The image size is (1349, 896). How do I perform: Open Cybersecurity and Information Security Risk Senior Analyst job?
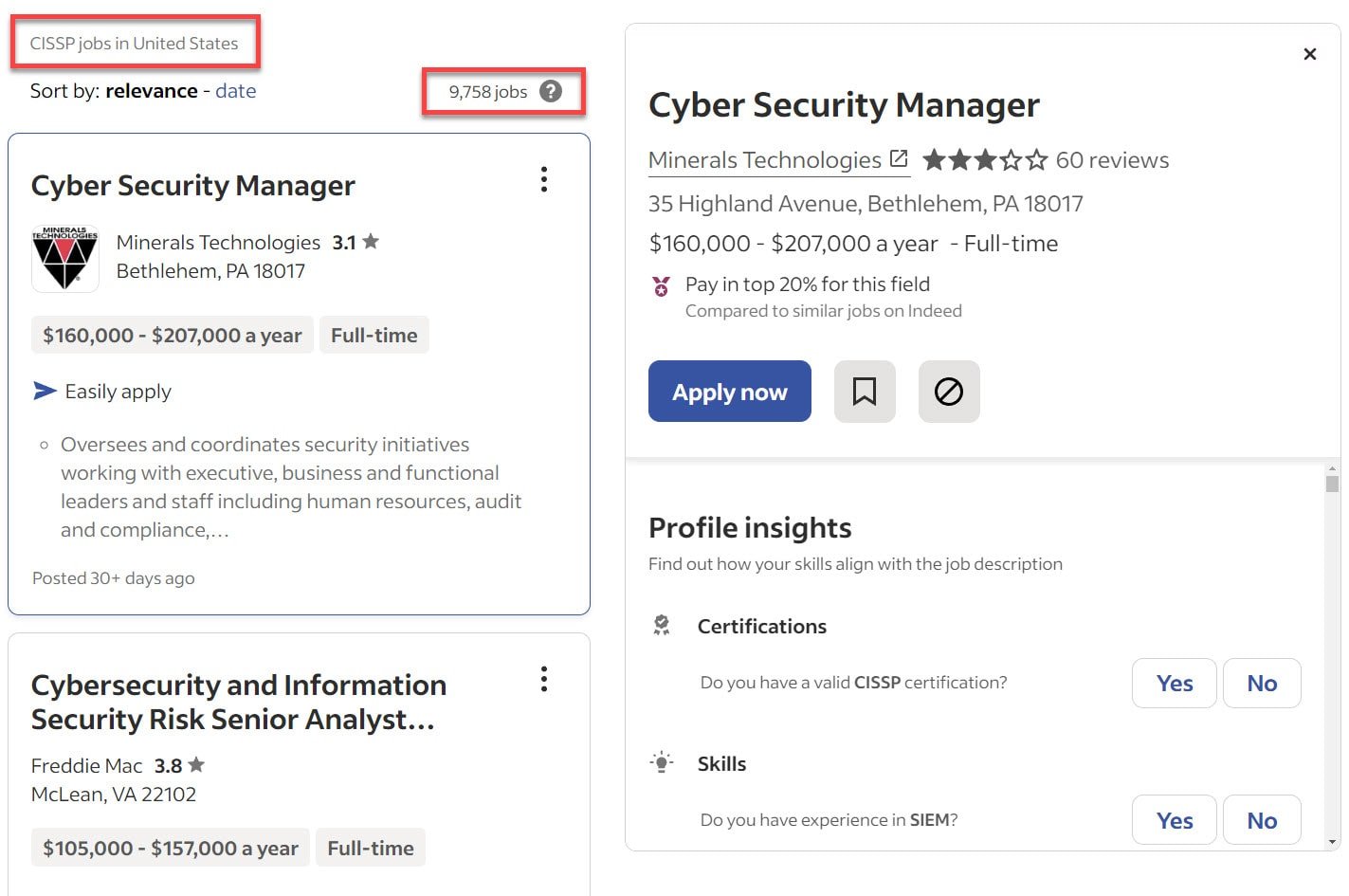click(238, 703)
